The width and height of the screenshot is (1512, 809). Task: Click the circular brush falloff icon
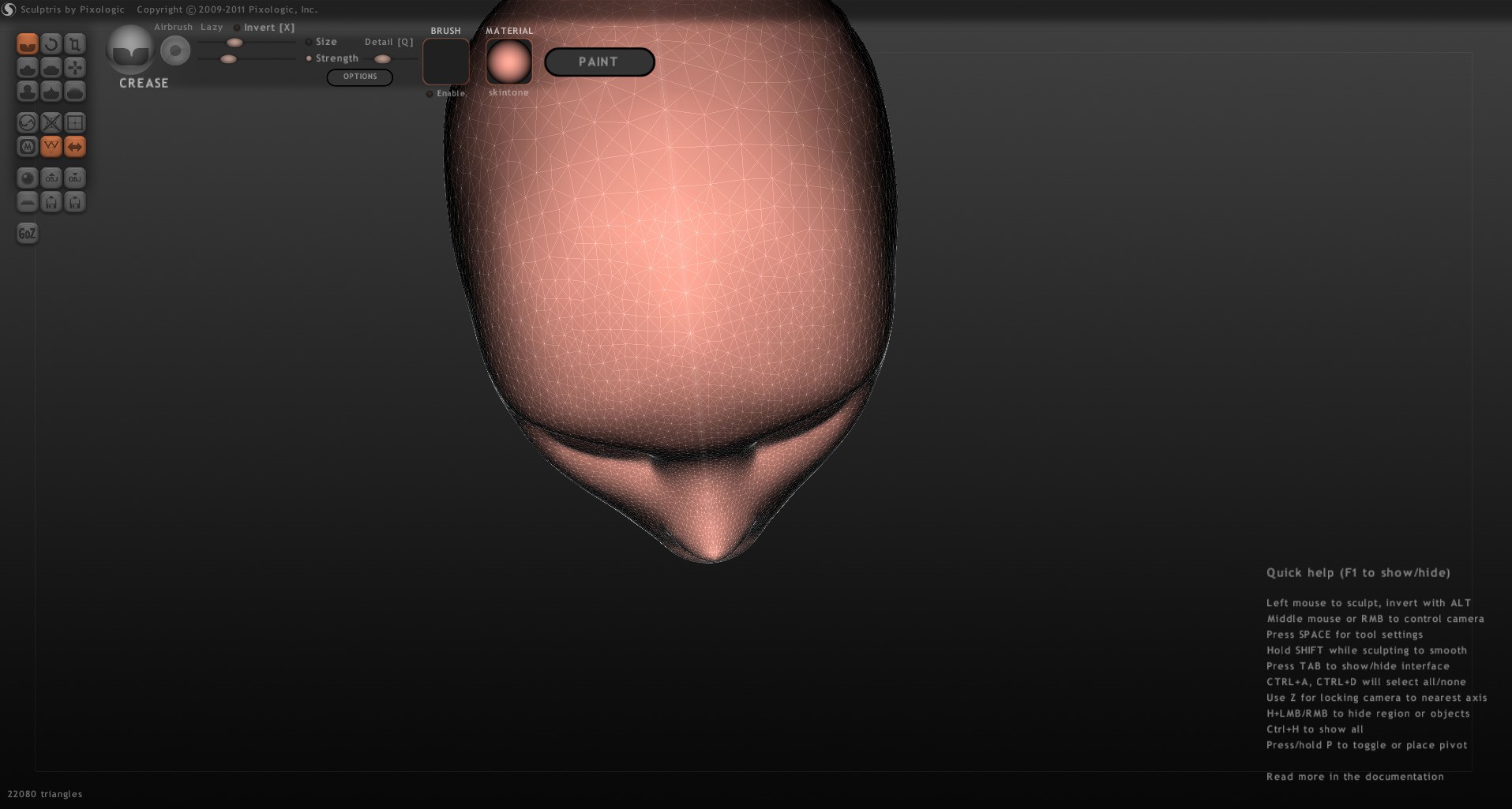(175, 51)
